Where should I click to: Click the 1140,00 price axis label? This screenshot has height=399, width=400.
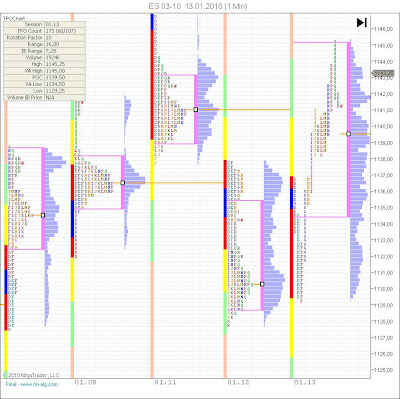pos(383,127)
